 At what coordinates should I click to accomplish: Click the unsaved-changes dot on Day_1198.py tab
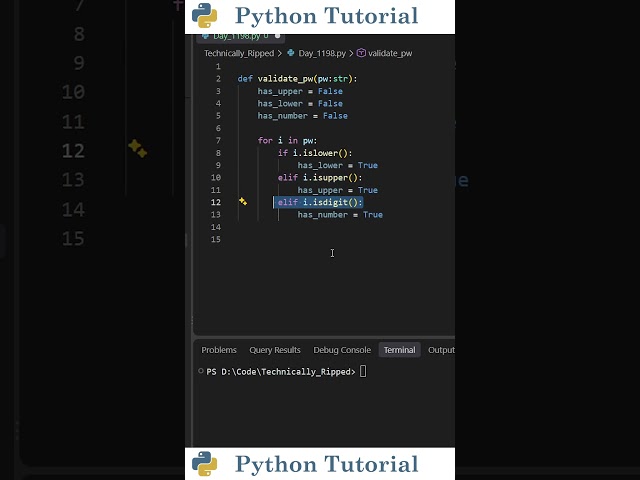[x=278, y=36]
